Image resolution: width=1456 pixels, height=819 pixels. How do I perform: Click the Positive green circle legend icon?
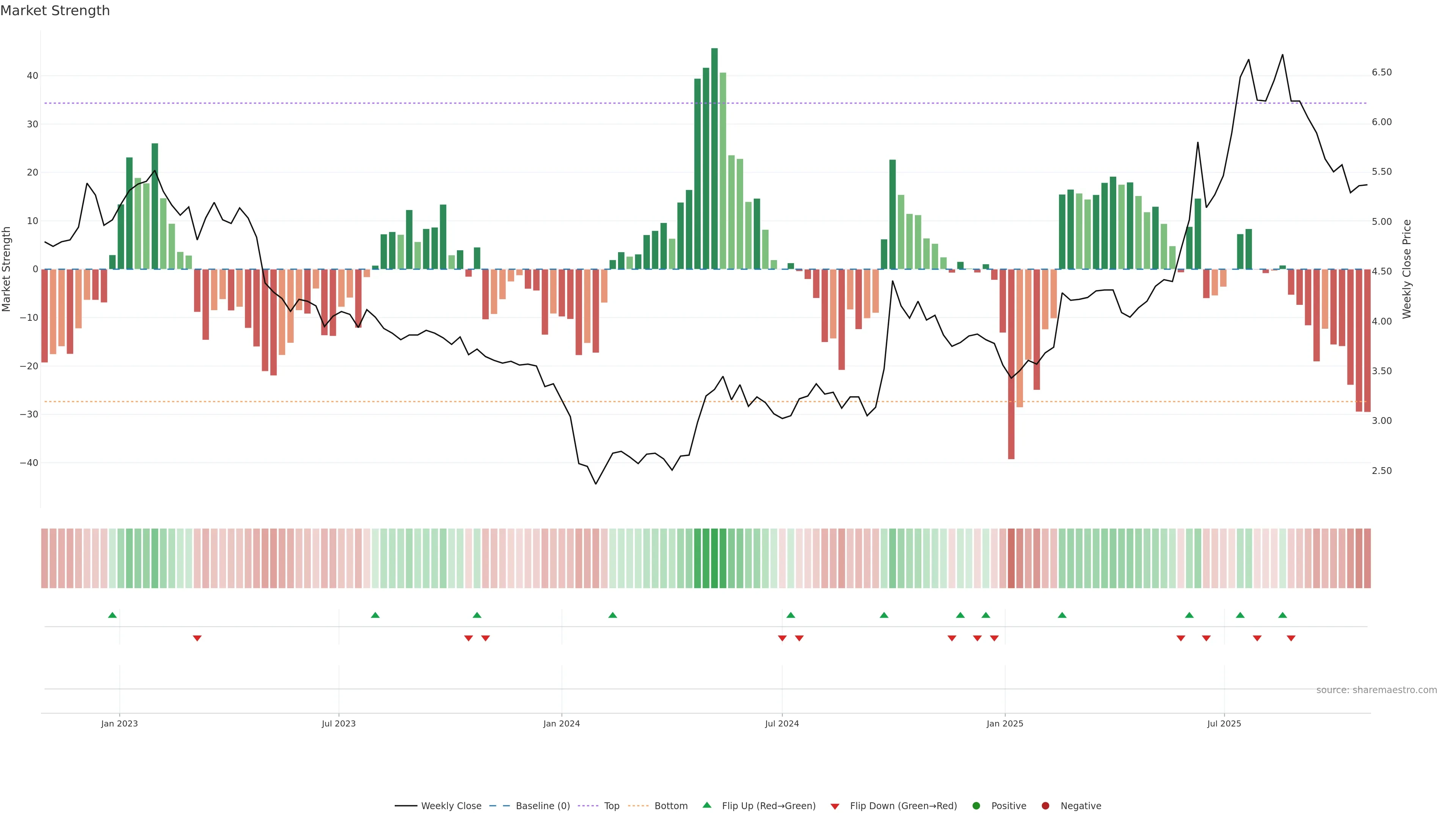(x=976, y=806)
